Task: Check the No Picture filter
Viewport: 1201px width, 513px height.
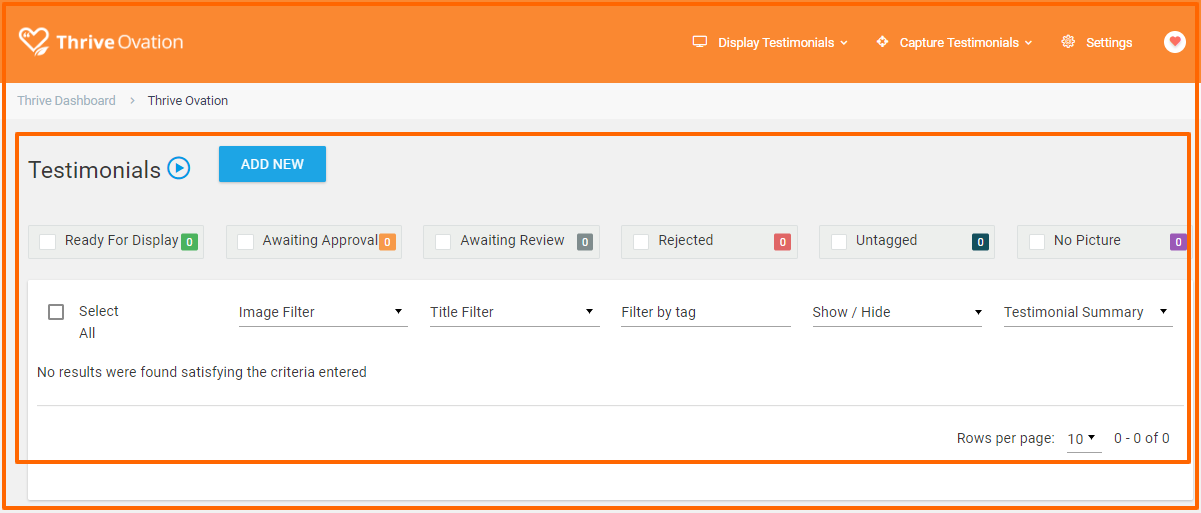Action: point(1037,241)
